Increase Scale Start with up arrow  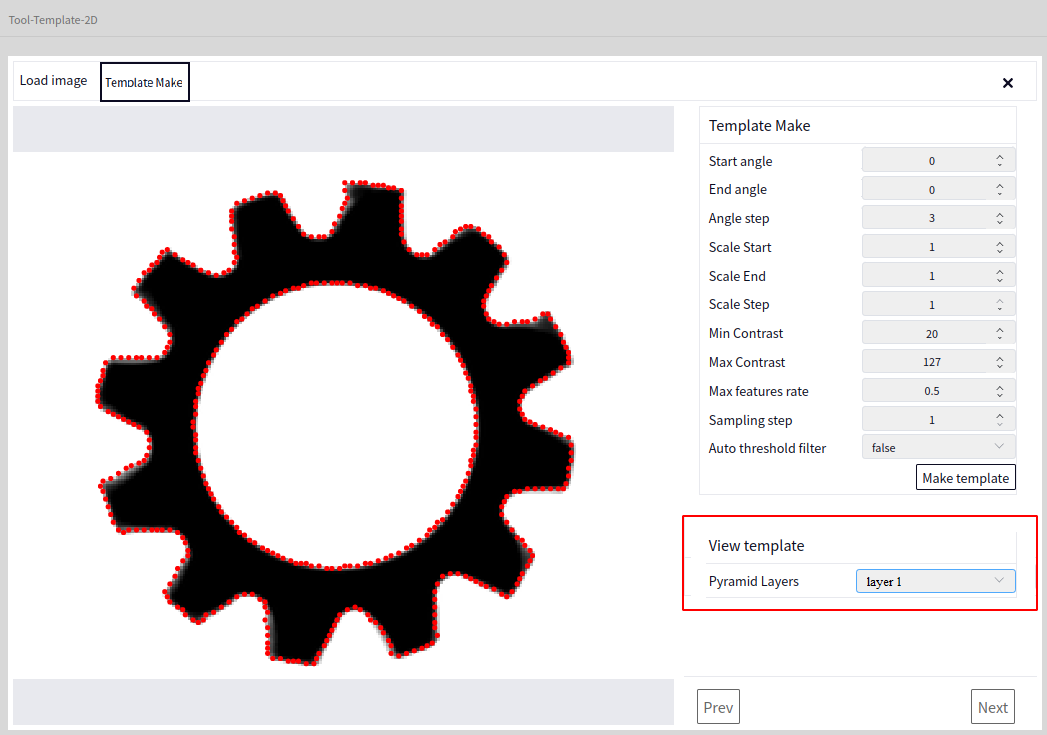click(1000, 243)
